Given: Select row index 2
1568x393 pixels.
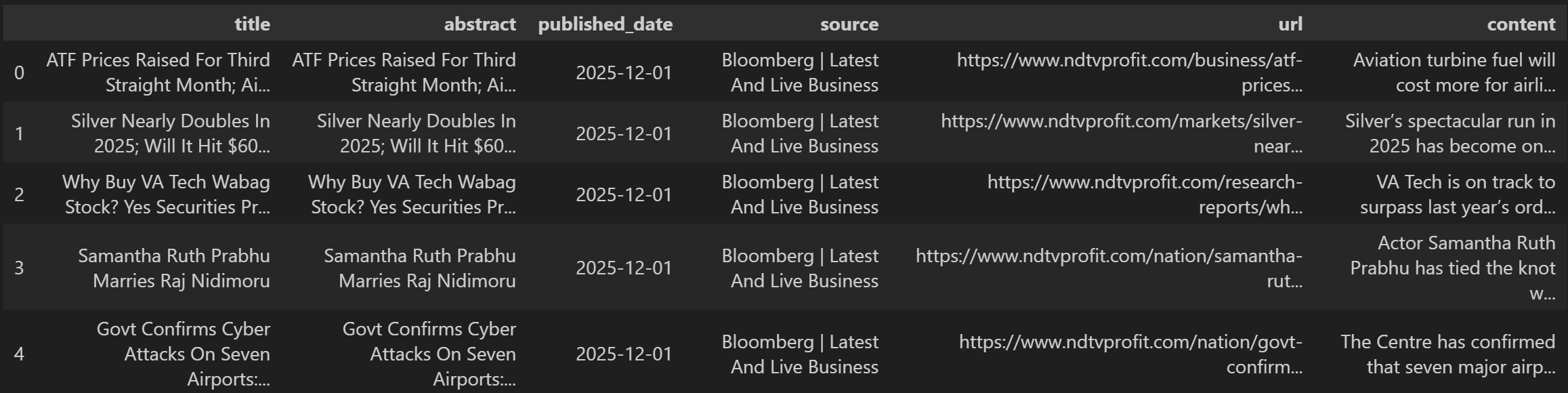Looking at the screenshot, I should [x=19, y=194].
